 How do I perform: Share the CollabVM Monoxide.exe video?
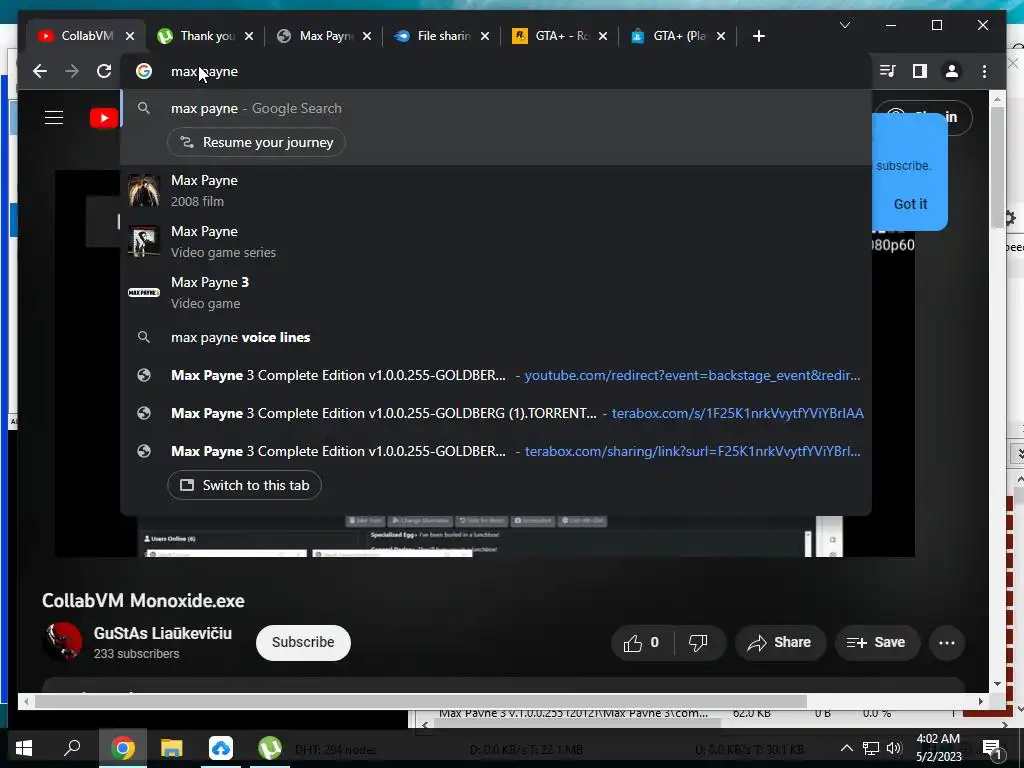click(x=780, y=643)
